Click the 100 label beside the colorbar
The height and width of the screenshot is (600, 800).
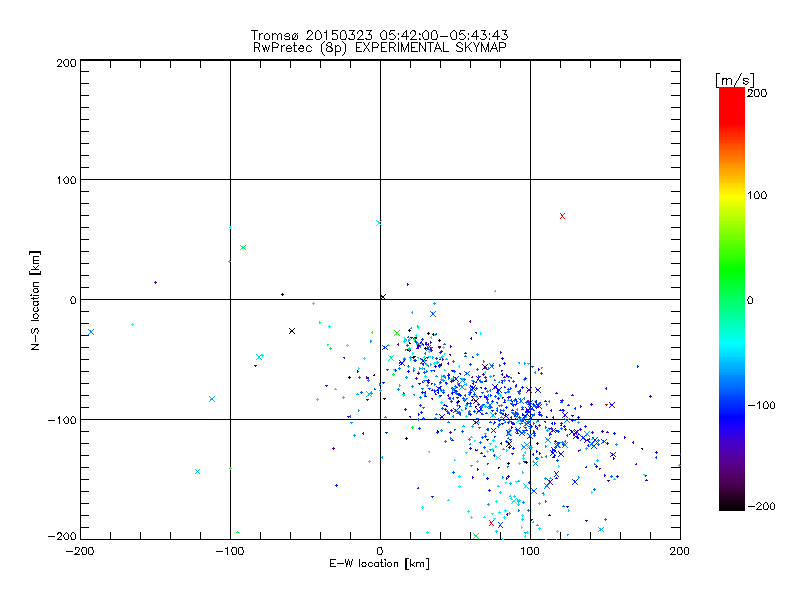[x=757, y=195]
